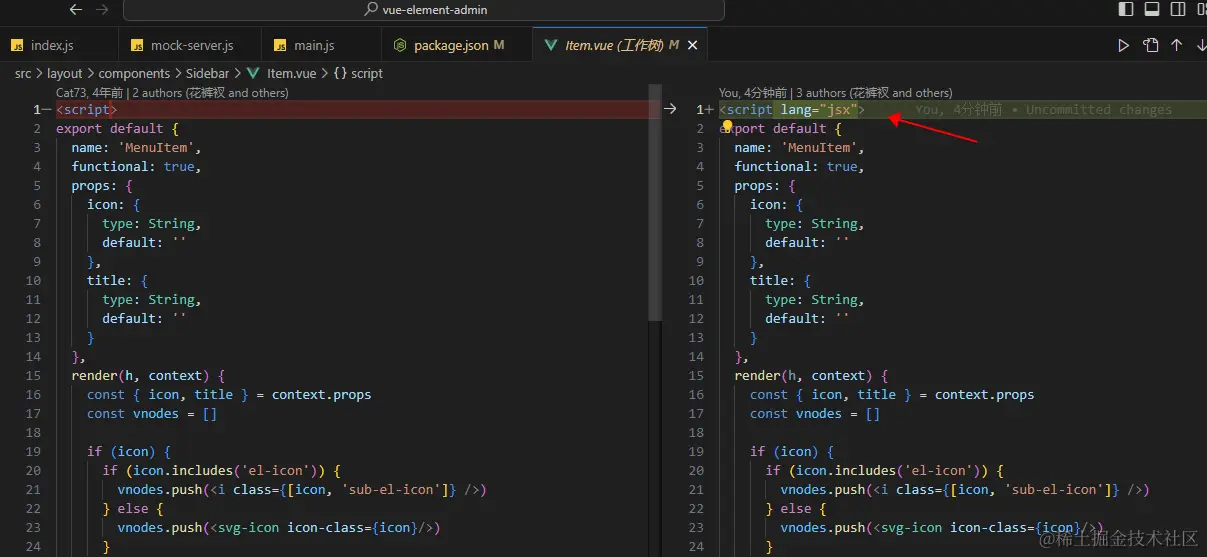Click "if (icon.includes('el-icon')) {" in the right pane
The width and height of the screenshot is (1207, 557).
coord(885,471)
